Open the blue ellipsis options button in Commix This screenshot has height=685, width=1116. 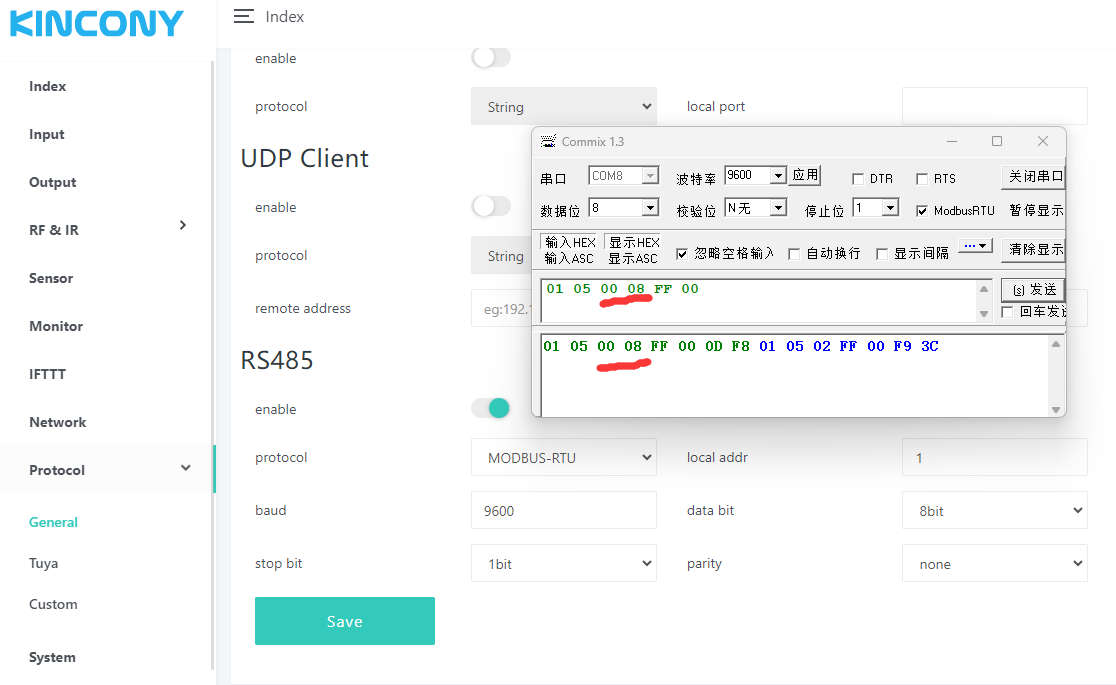pyautogui.click(x=975, y=246)
